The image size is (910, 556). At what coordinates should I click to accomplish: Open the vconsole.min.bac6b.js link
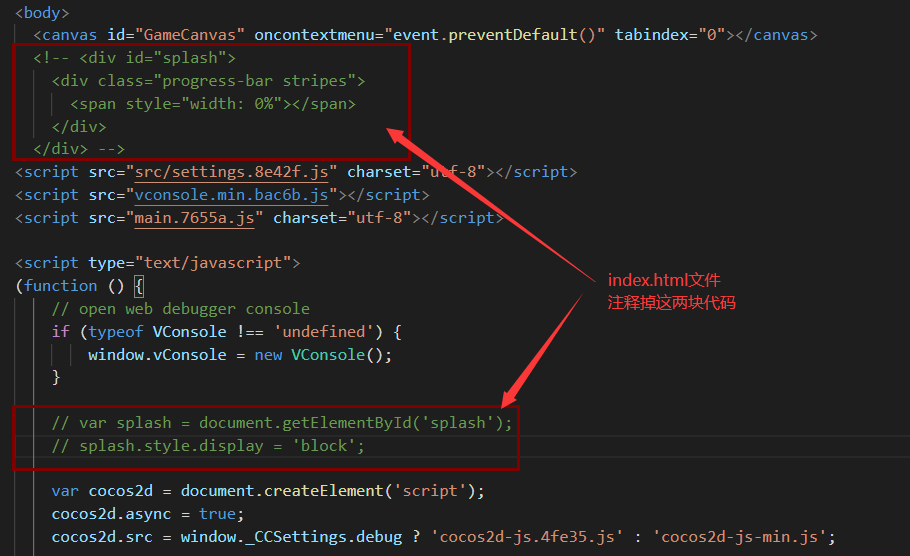(x=231, y=195)
